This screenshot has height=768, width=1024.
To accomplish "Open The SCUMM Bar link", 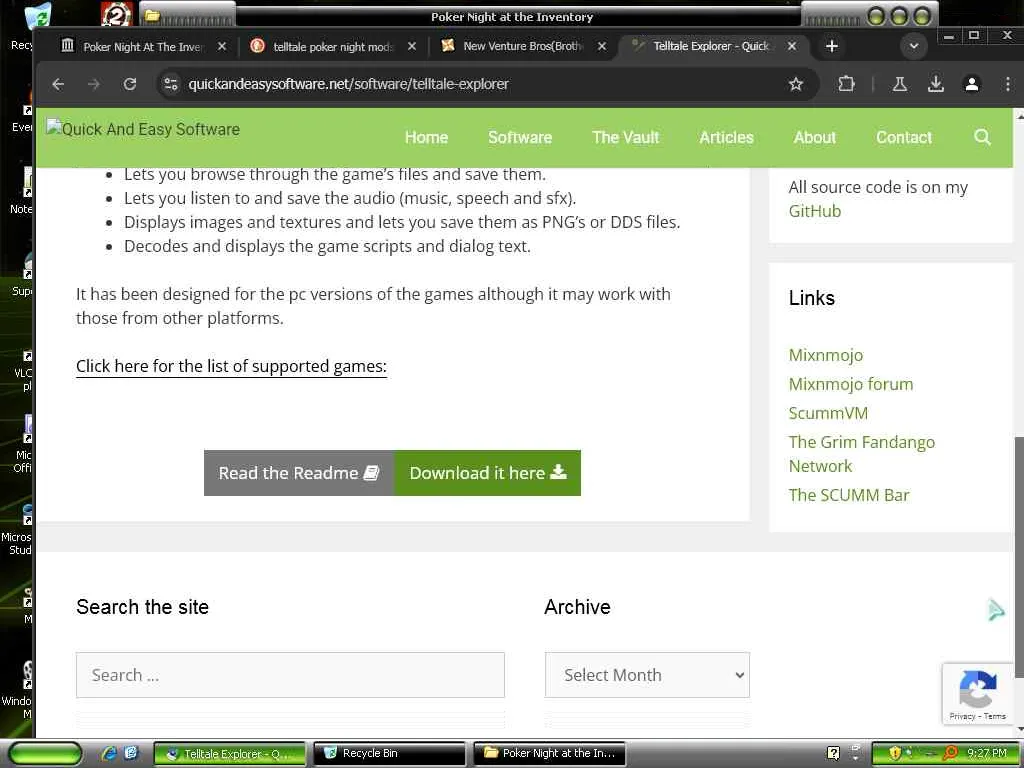I will pyautogui.click(x=848, y=495).
